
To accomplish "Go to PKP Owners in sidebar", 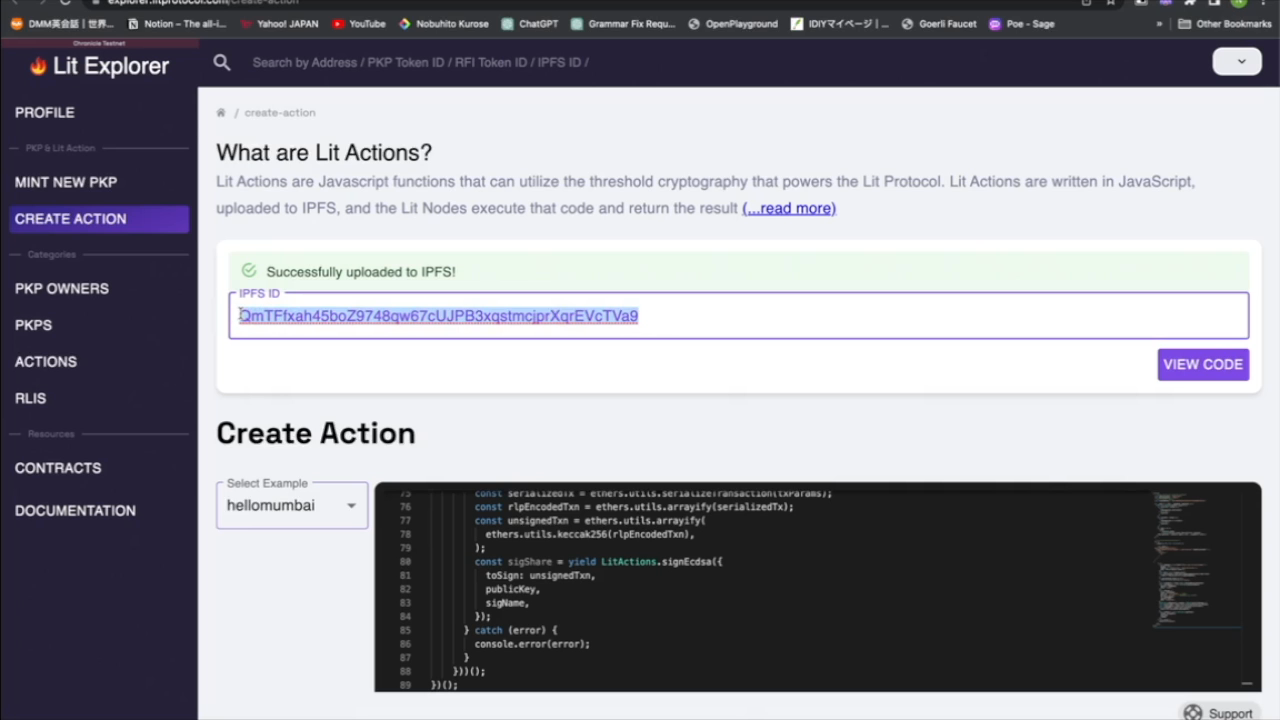I will [x=62, y=288].
